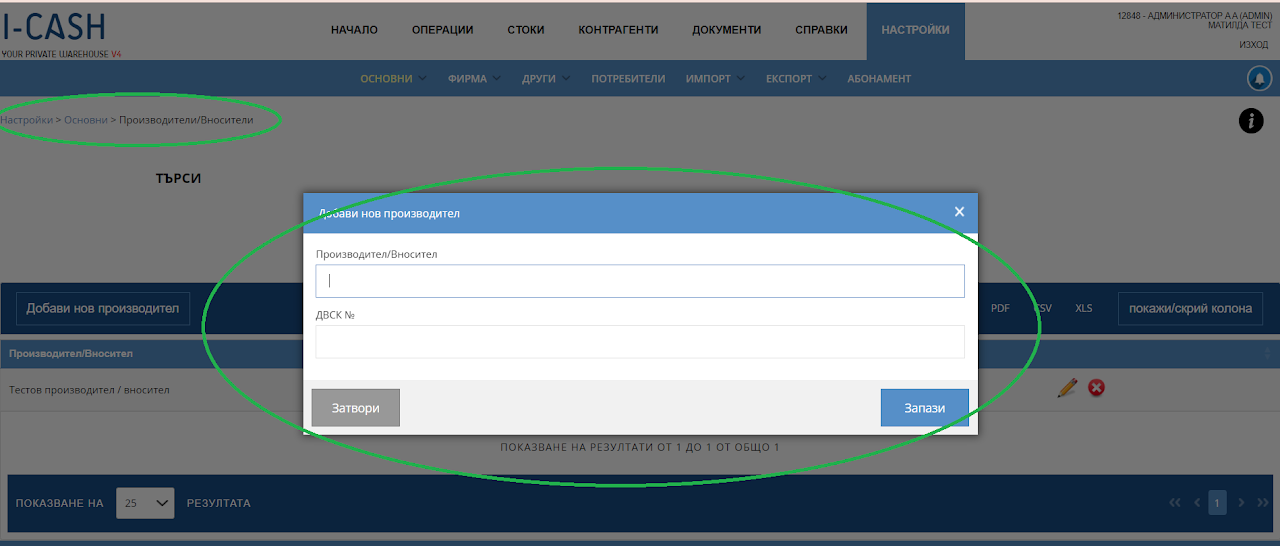Click the Добави нов производител button

point(103,308)
